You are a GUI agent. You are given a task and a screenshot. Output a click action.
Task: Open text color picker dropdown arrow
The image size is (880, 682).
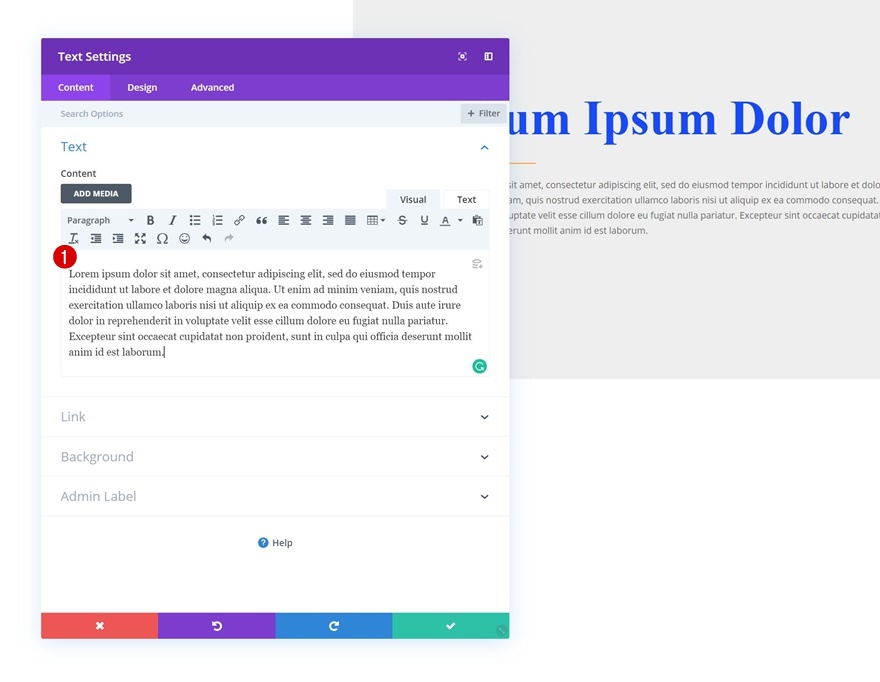[460, 220]
